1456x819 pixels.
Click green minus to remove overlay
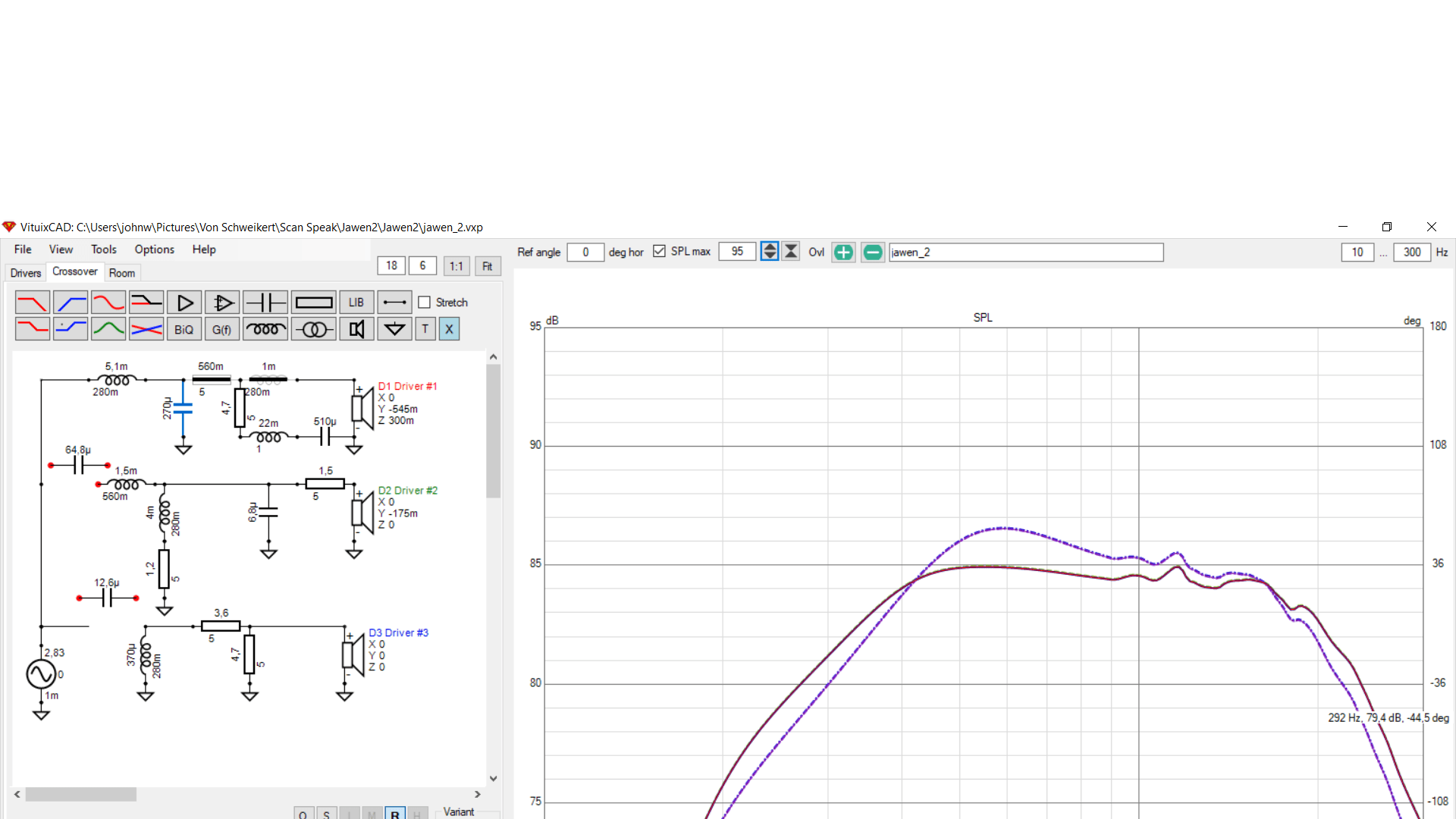coord(873,253)
